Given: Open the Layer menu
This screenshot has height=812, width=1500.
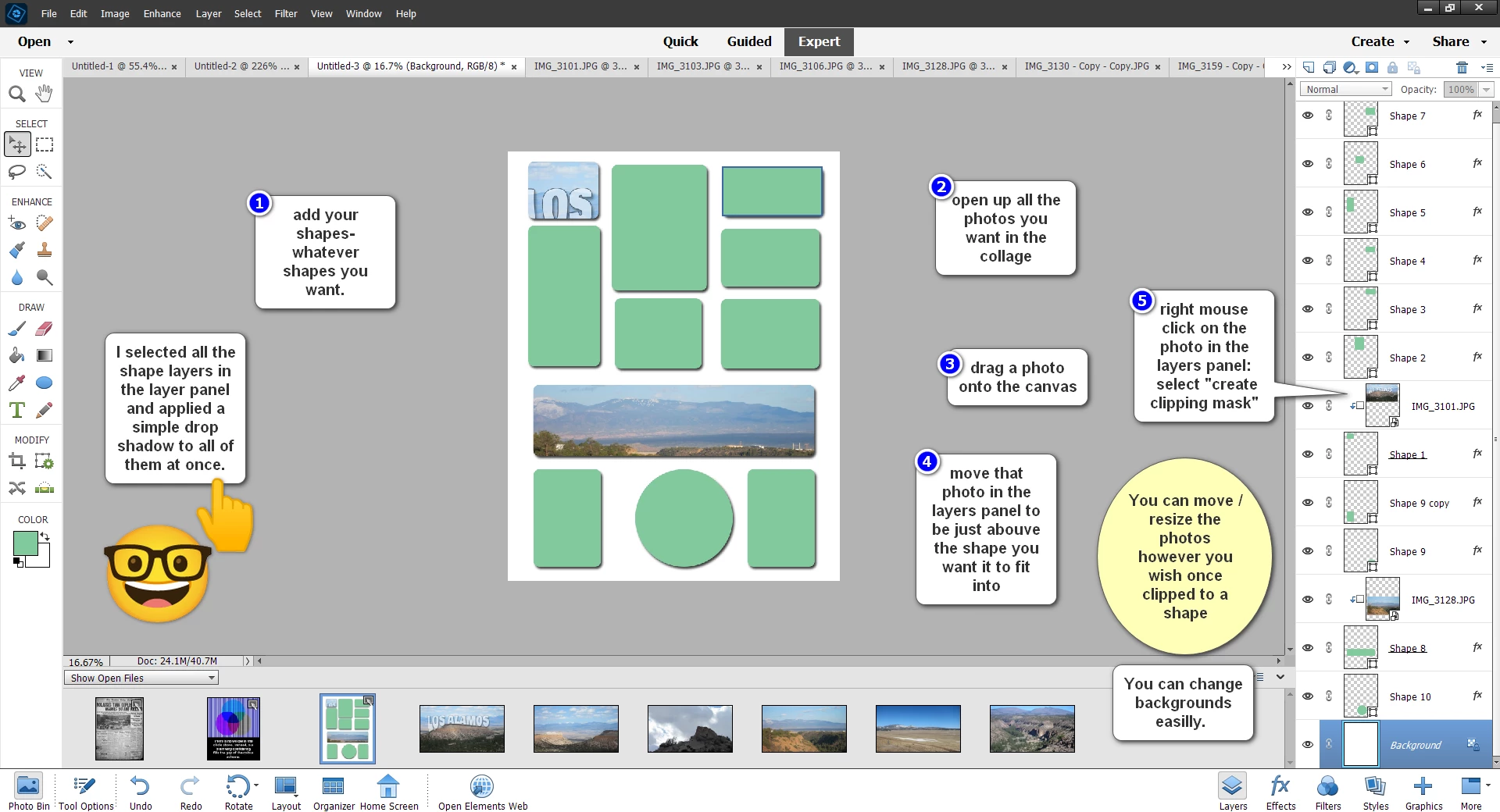Looking at the screenshot, I should [x=209, y=13].
